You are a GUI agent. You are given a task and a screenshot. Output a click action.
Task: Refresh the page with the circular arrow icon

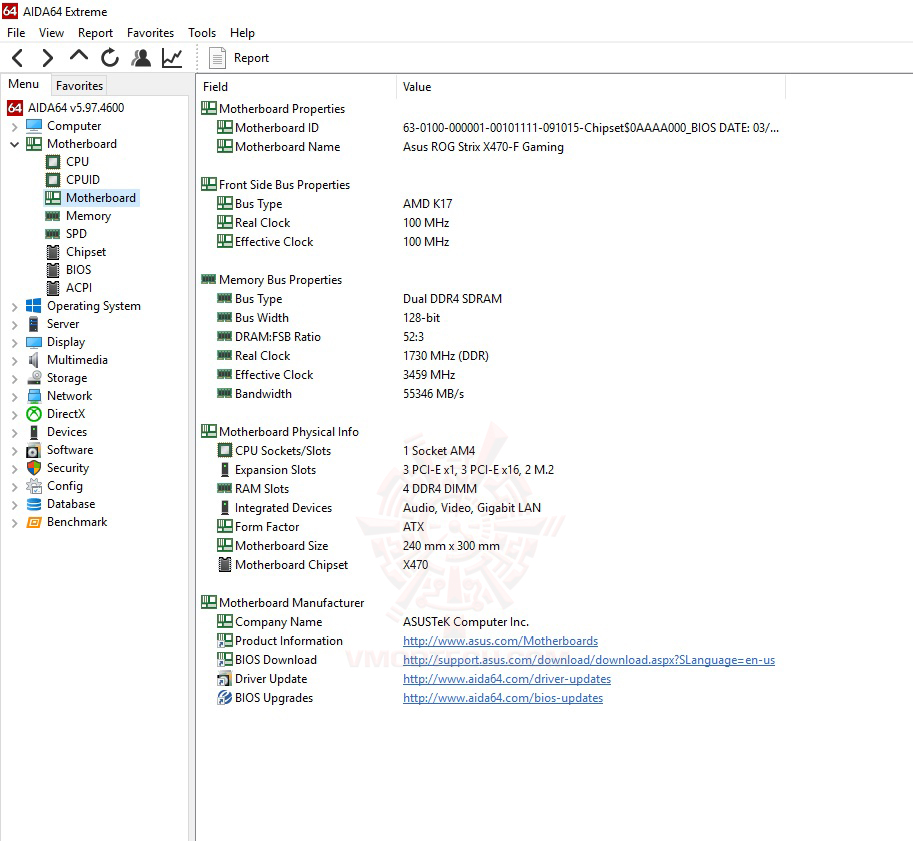(x=109, y=58)
